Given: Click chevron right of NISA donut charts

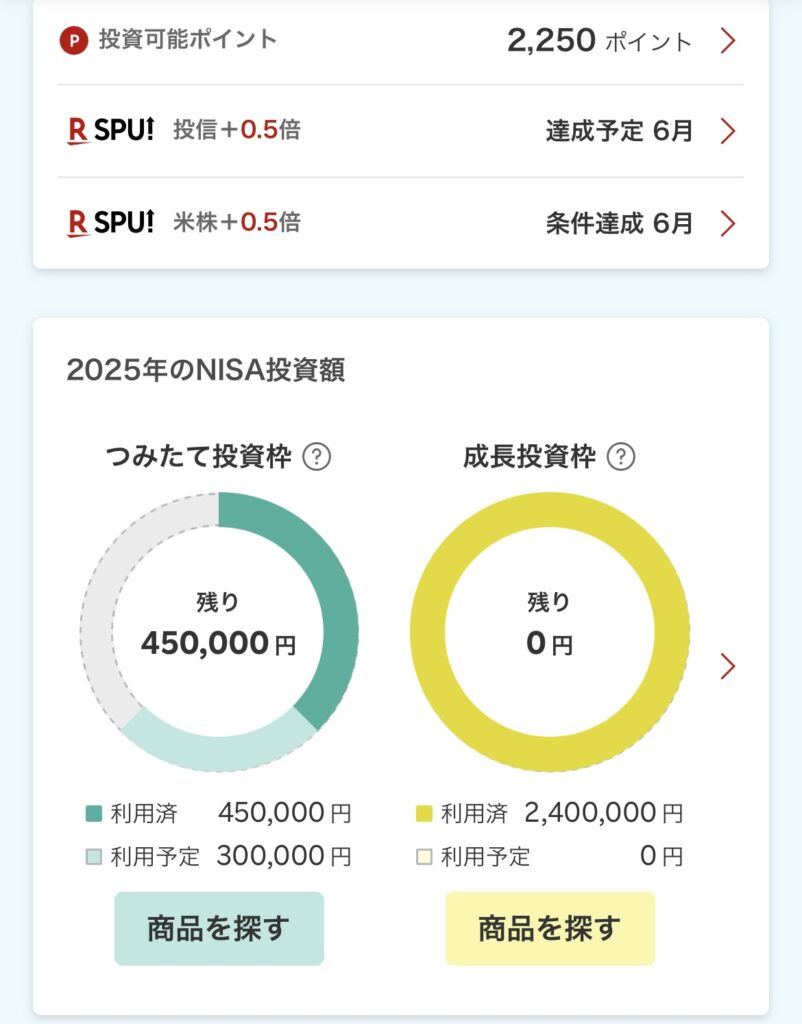Looking at the screenshot, I should (x=728, y=666).
